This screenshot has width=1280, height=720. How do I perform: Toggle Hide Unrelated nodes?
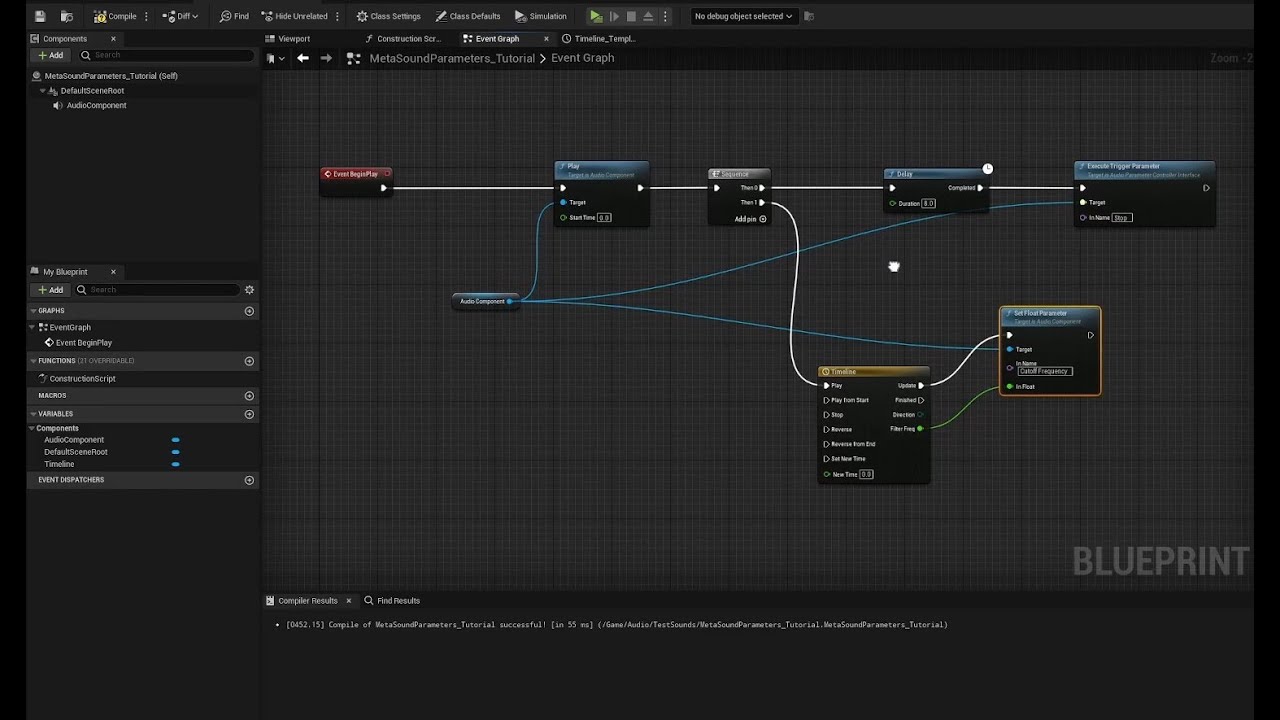pos(294,16)
